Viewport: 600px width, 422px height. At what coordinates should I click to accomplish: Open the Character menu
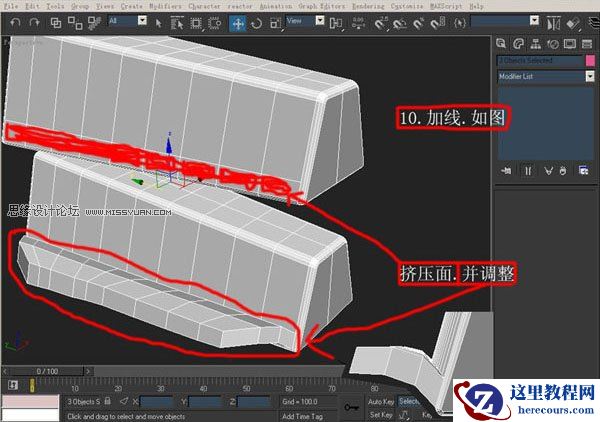204,6
